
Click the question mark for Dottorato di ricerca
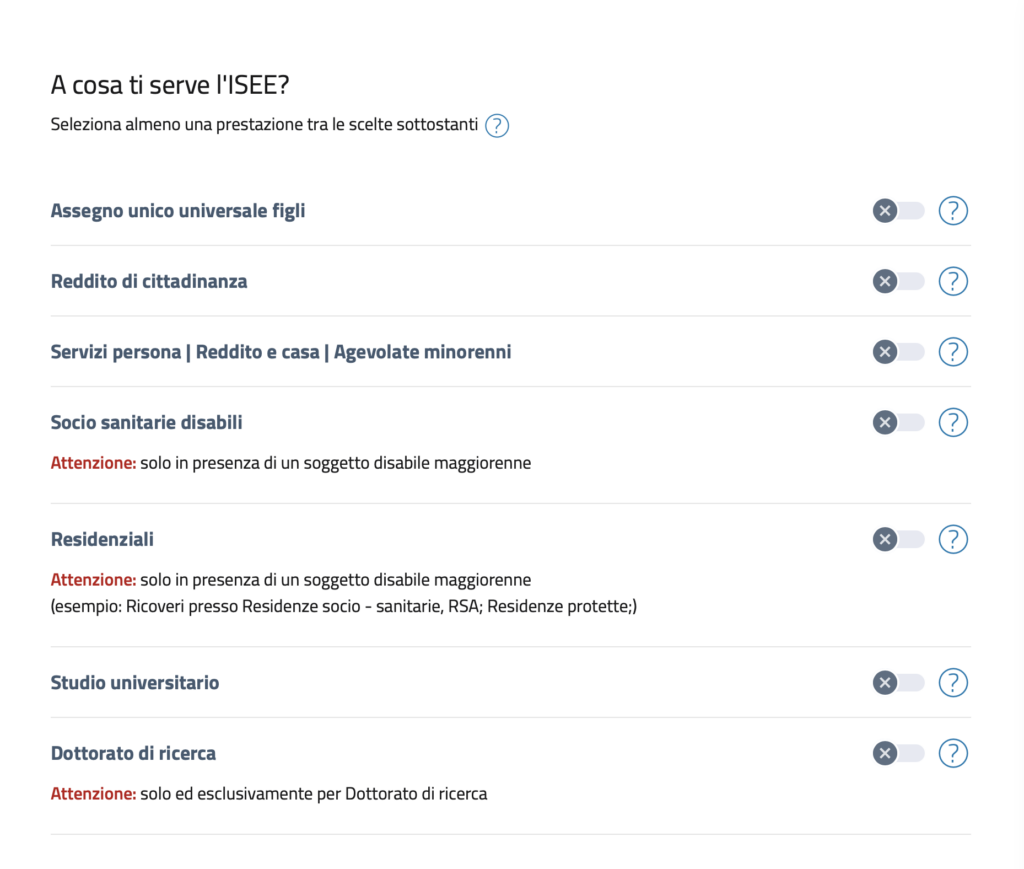click(953, 753)
